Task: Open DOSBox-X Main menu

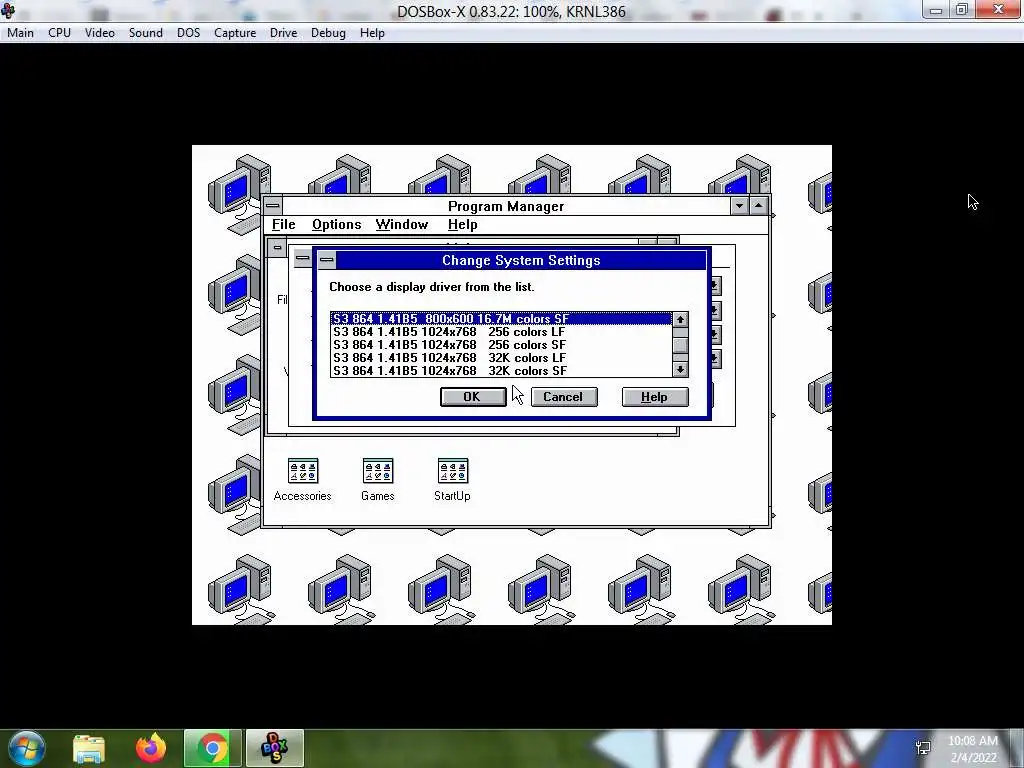Action: (20, 33)
